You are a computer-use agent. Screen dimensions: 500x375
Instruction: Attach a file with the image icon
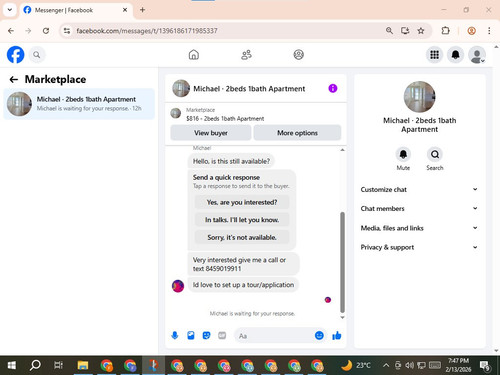click(x=191, y=335)
